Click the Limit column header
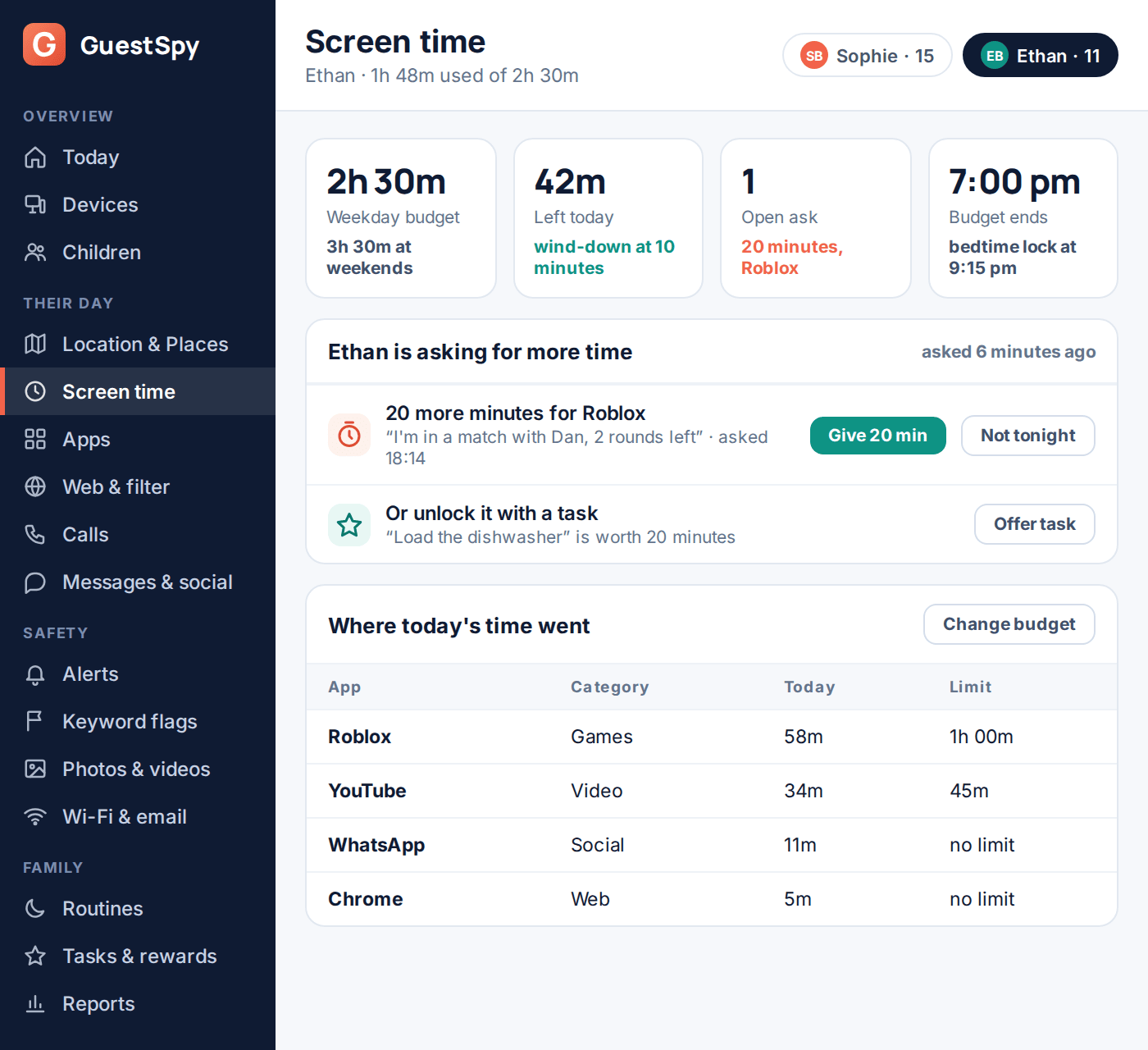1148x1050 pixels. pyautogui.click(x=971, y=687)
